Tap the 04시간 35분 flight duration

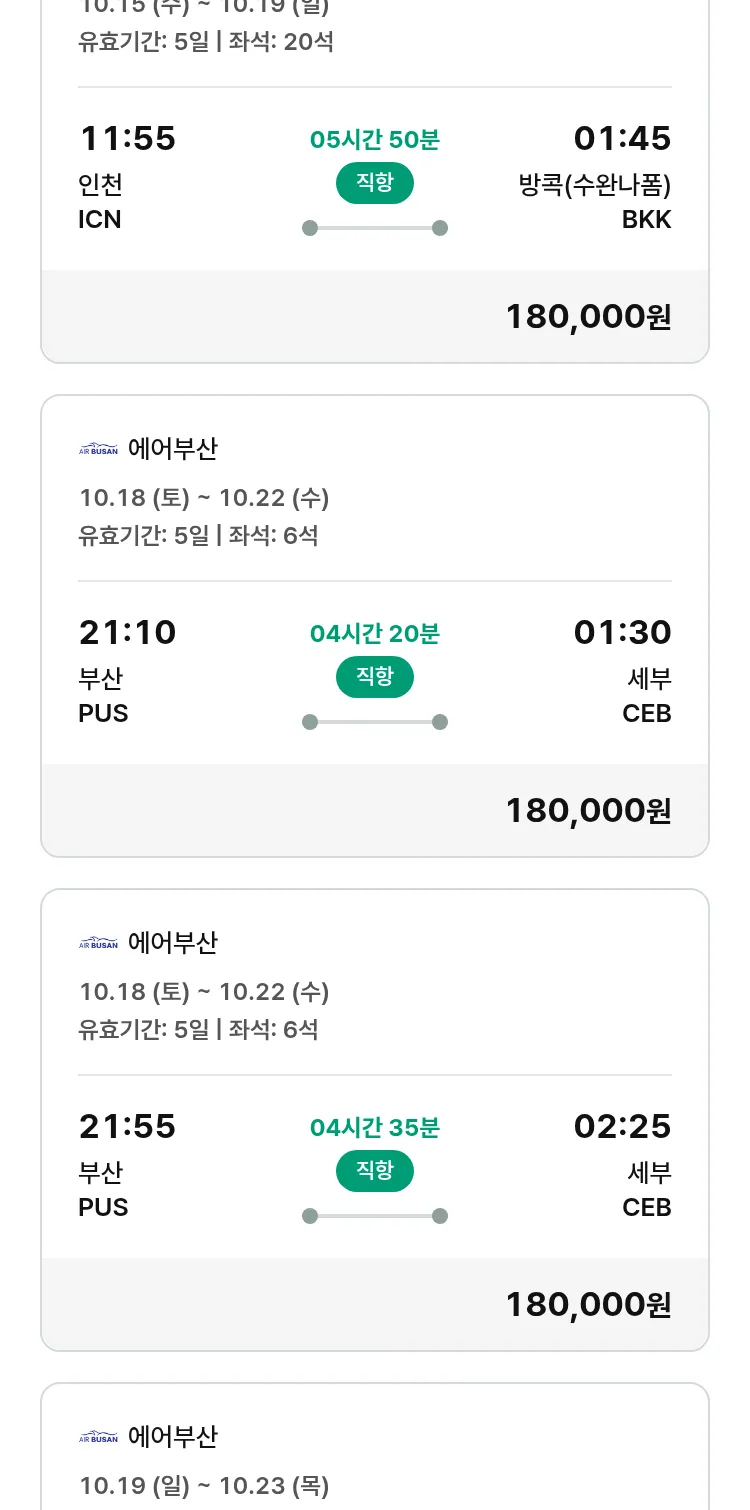coord(374,1128)
